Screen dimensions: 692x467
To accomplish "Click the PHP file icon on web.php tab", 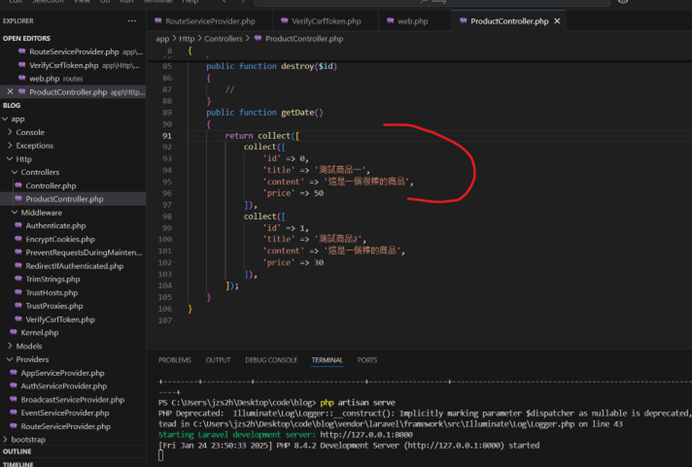I will click(x=390, y=21).
